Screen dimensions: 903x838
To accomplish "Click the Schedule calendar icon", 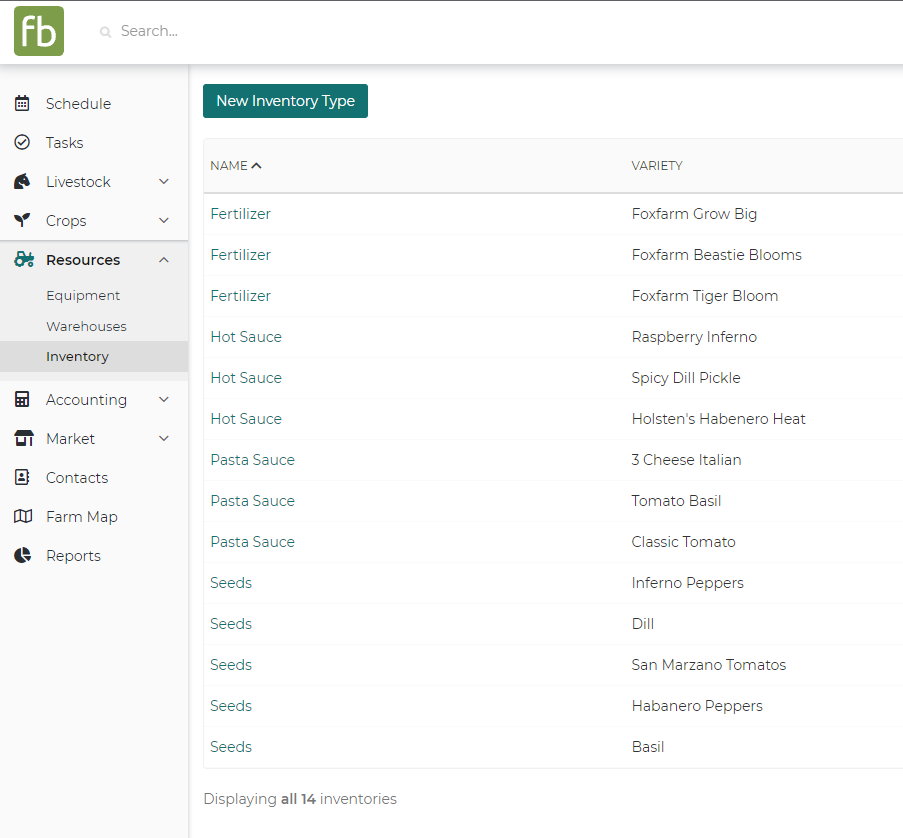I will pos(22,104).
